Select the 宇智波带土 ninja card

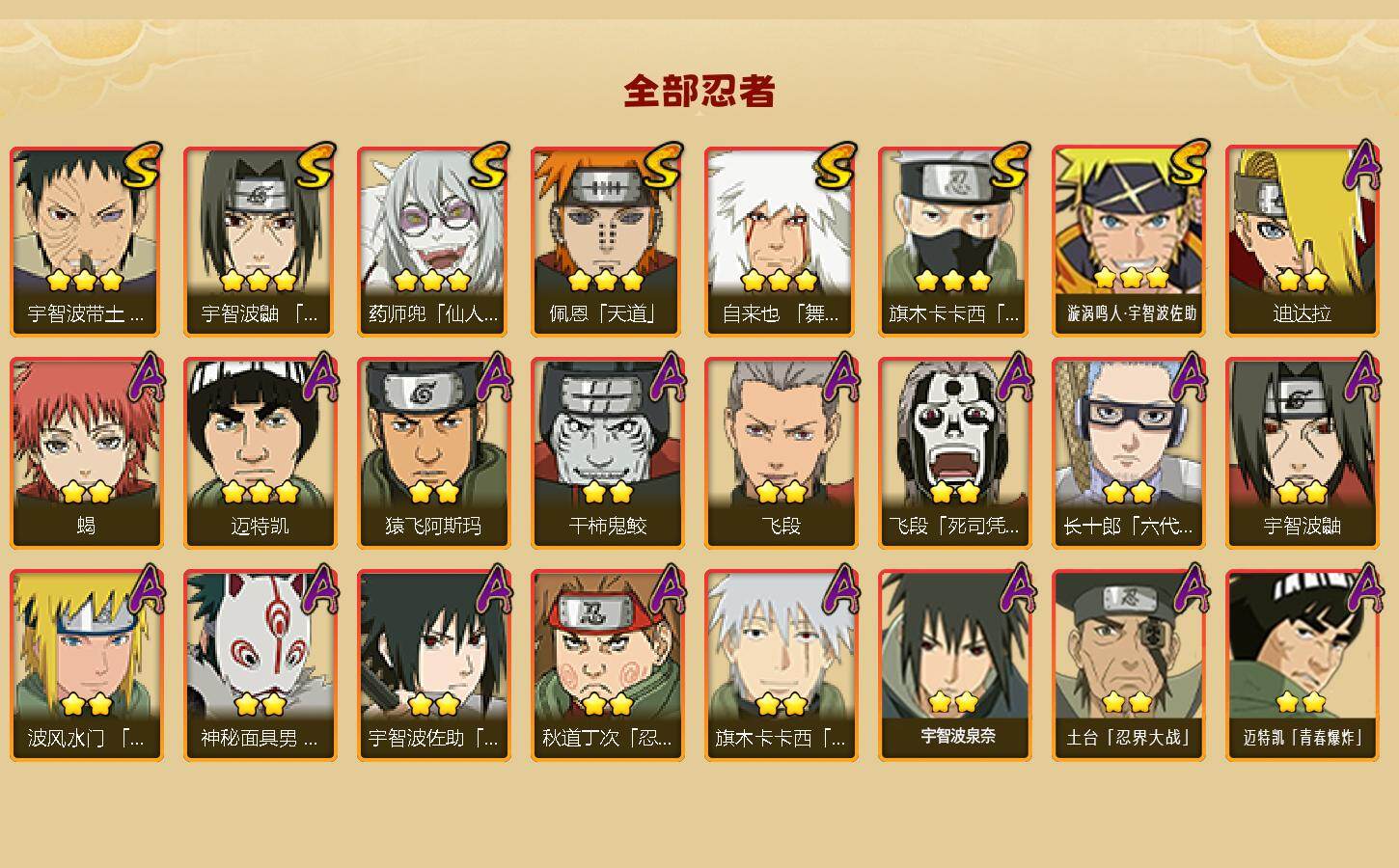86,241
